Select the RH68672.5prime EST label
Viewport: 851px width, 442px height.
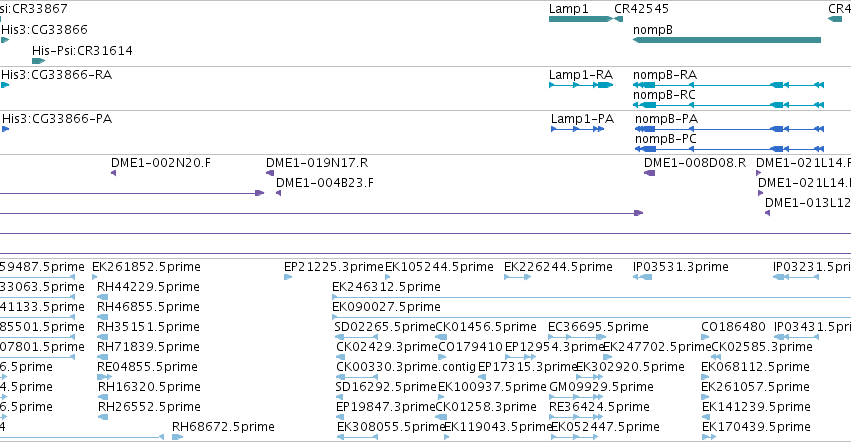(x=223, y=427)
